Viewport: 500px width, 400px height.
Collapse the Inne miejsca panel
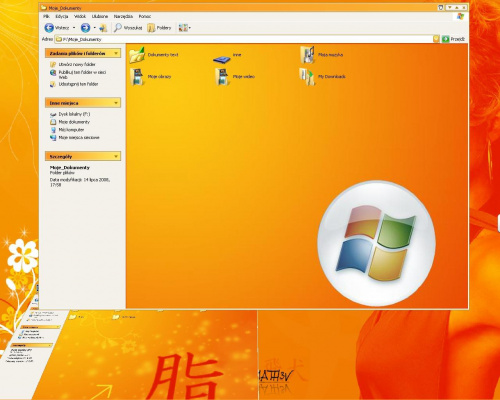pyautogui.click(x=116, y=103)
